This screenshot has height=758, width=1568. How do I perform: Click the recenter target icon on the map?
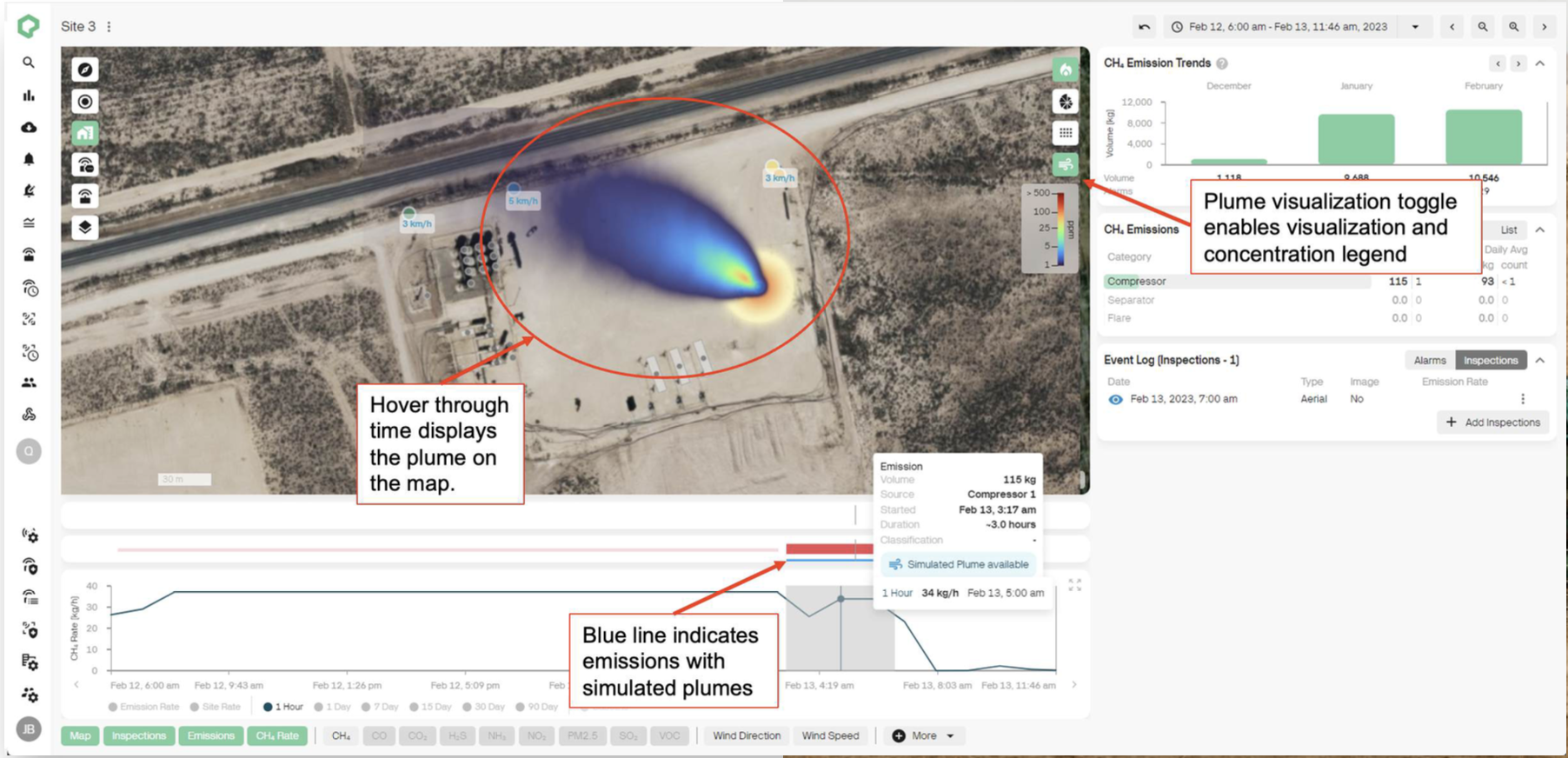[85, 102]
